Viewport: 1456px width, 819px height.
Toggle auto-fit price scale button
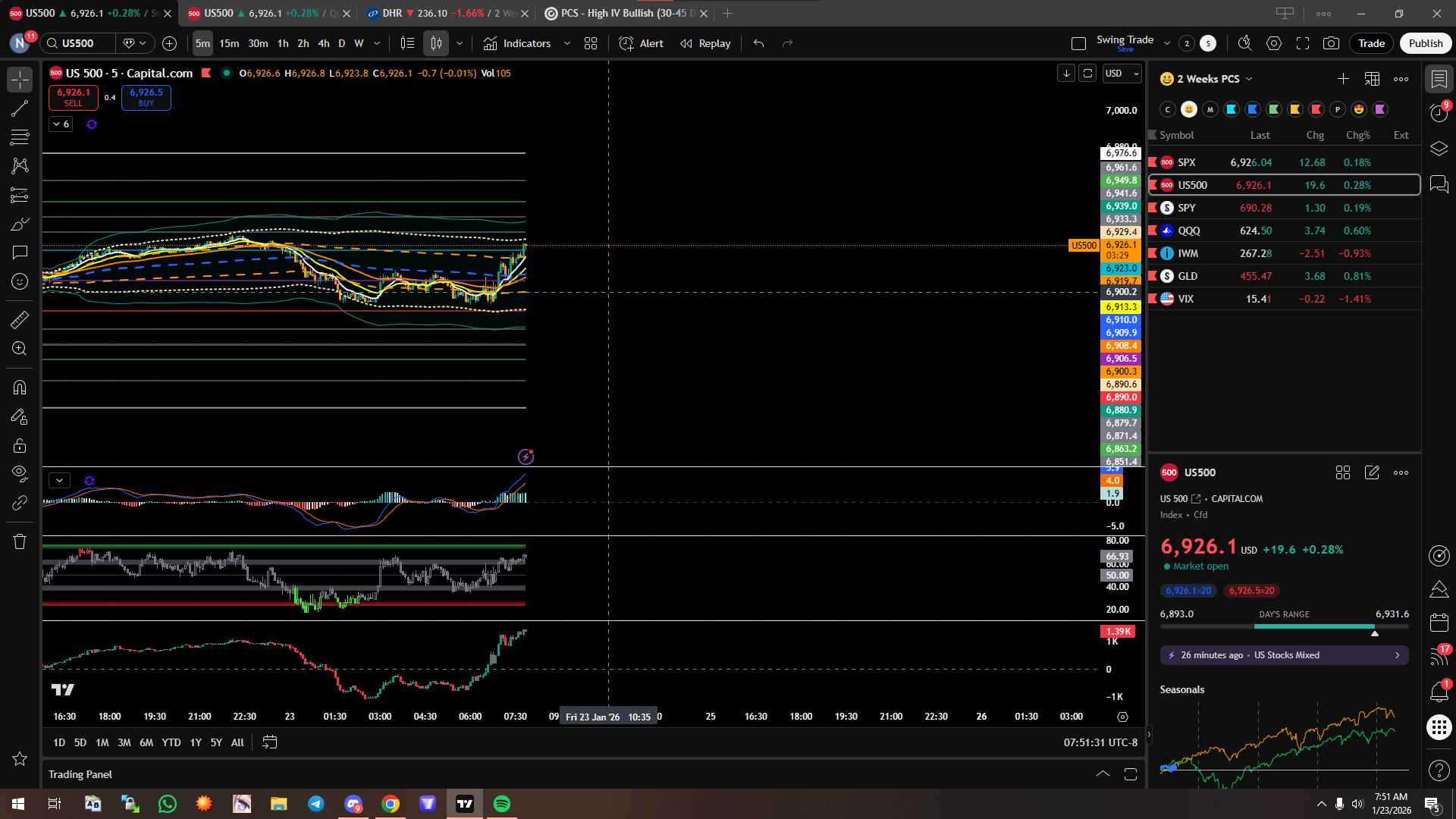tap(1087, 73)
